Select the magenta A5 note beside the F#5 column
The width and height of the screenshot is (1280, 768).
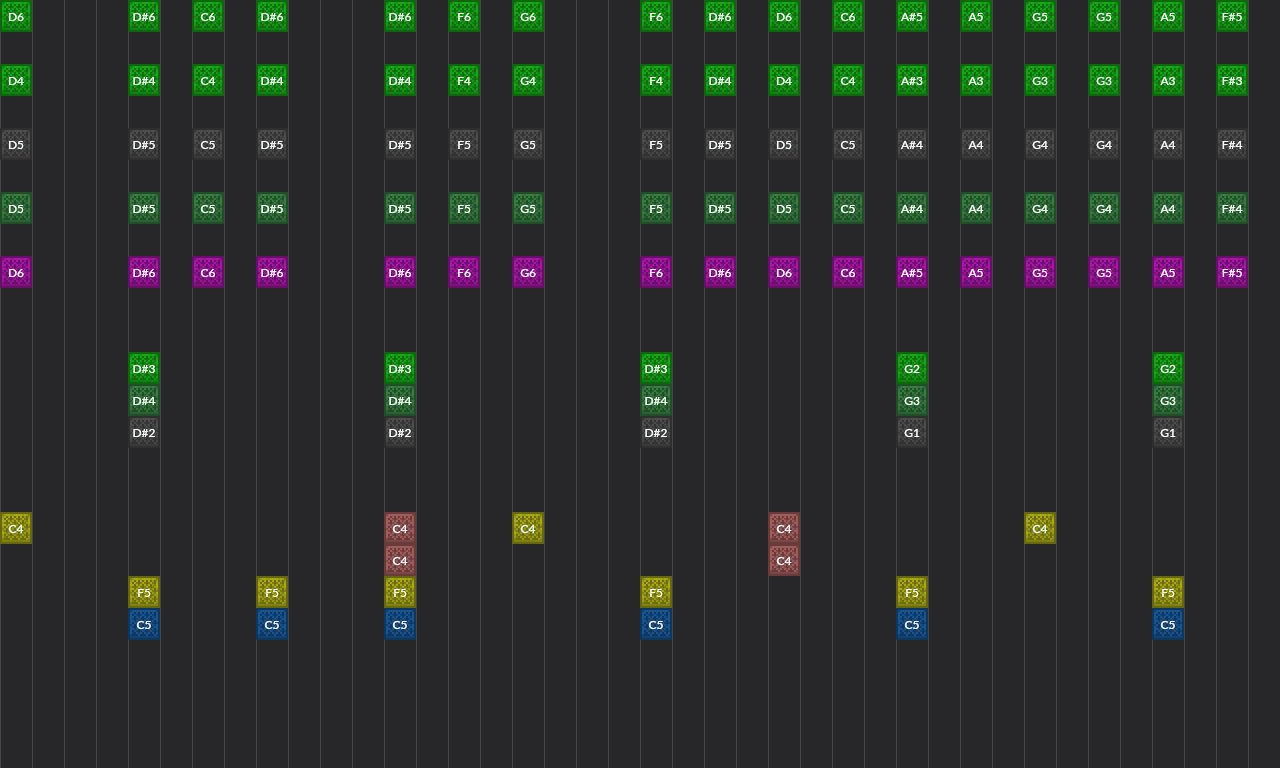click(1167, 272)
